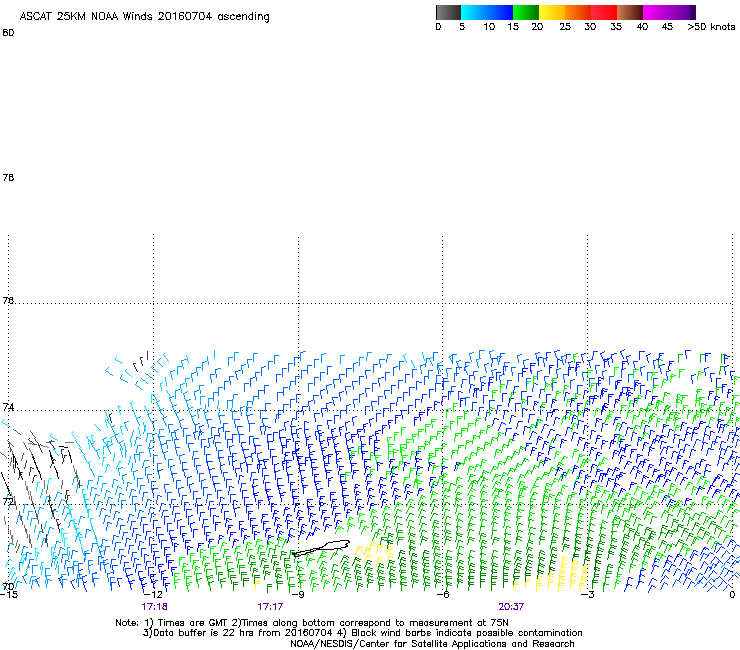Click the '10' legend tick label
740x650 pixels.
[x=489, y=27]
